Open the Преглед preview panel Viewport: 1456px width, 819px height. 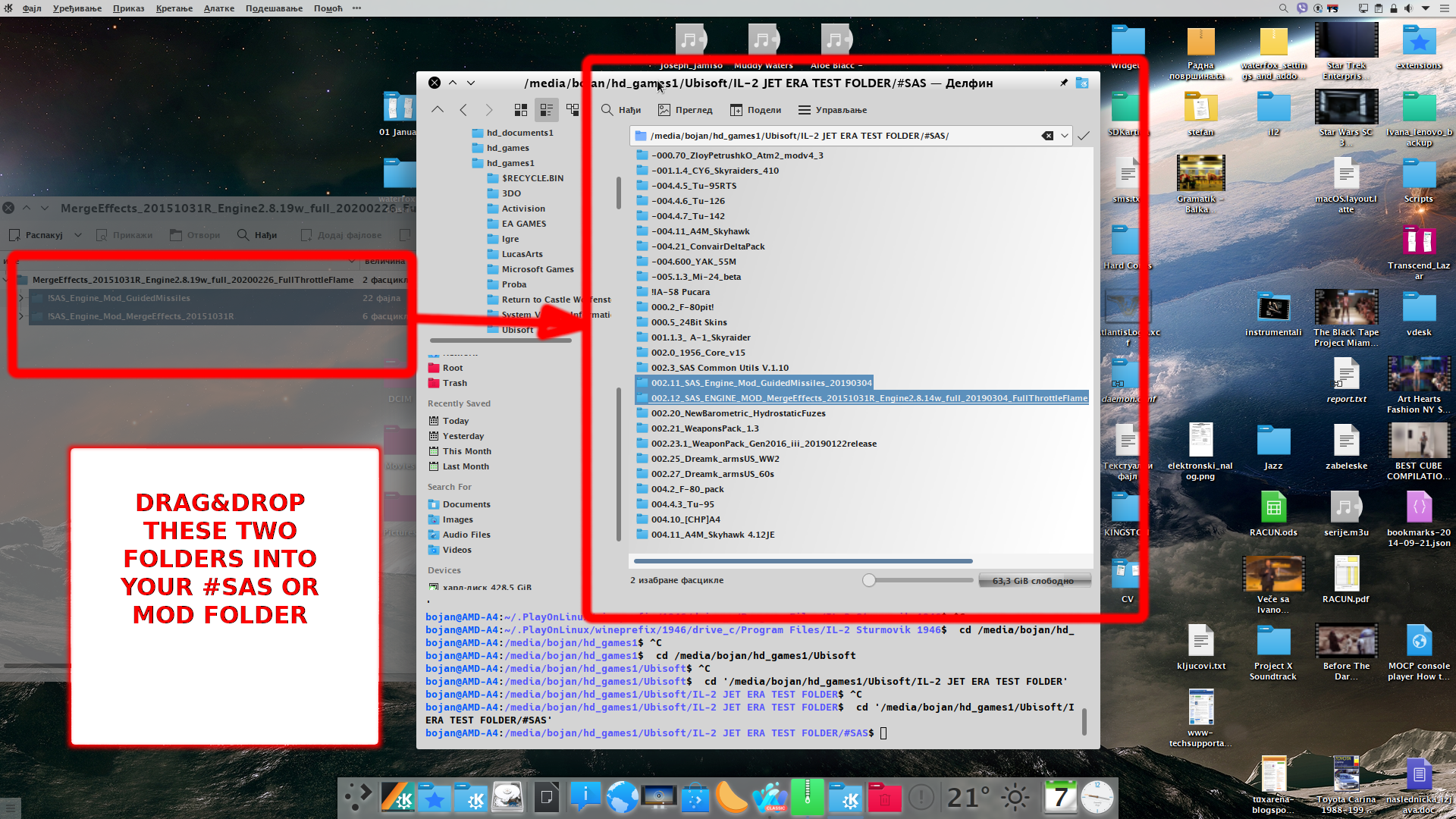point(686,110)
